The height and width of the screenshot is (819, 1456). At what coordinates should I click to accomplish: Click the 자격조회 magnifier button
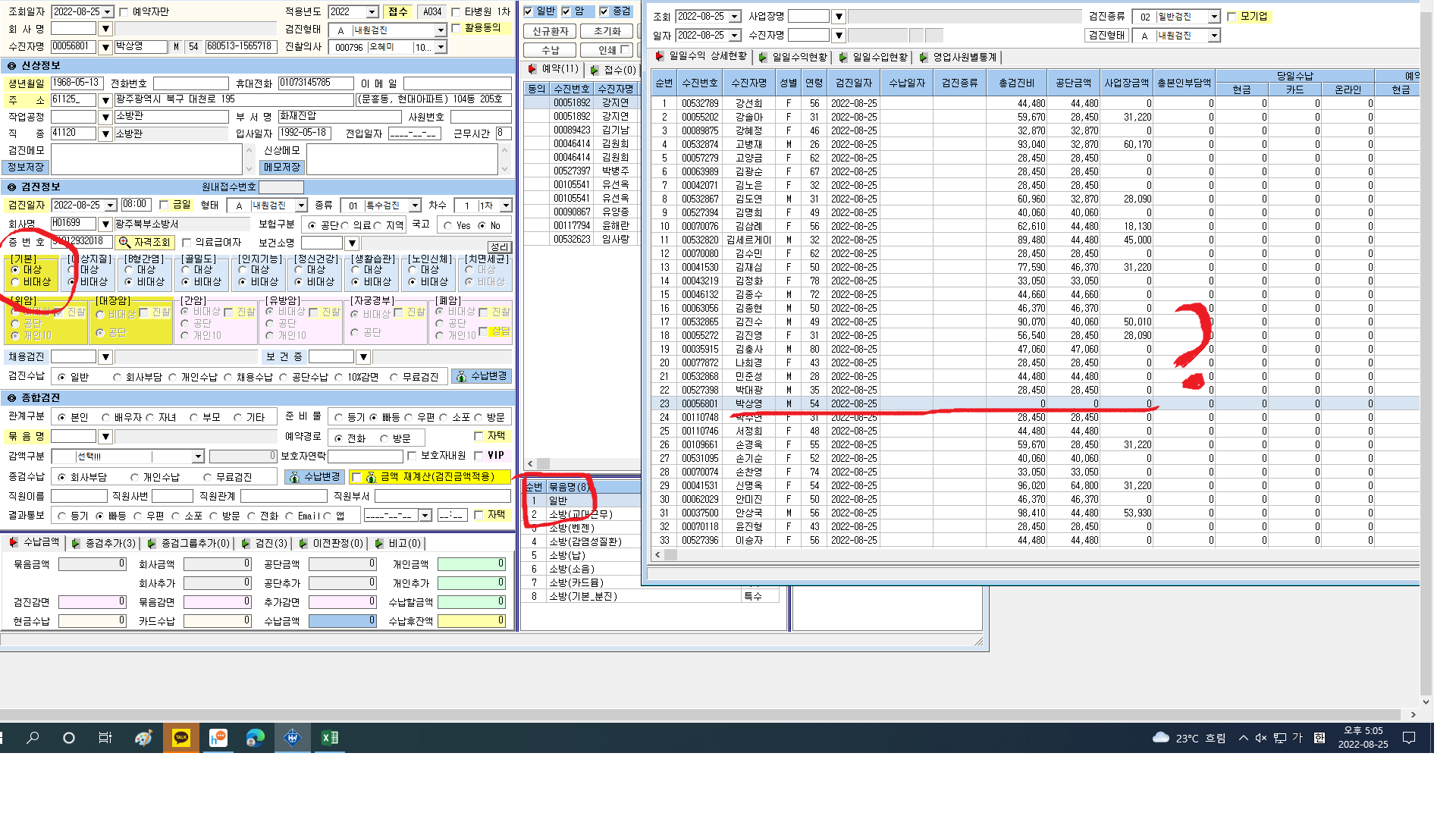pos(146,242)
